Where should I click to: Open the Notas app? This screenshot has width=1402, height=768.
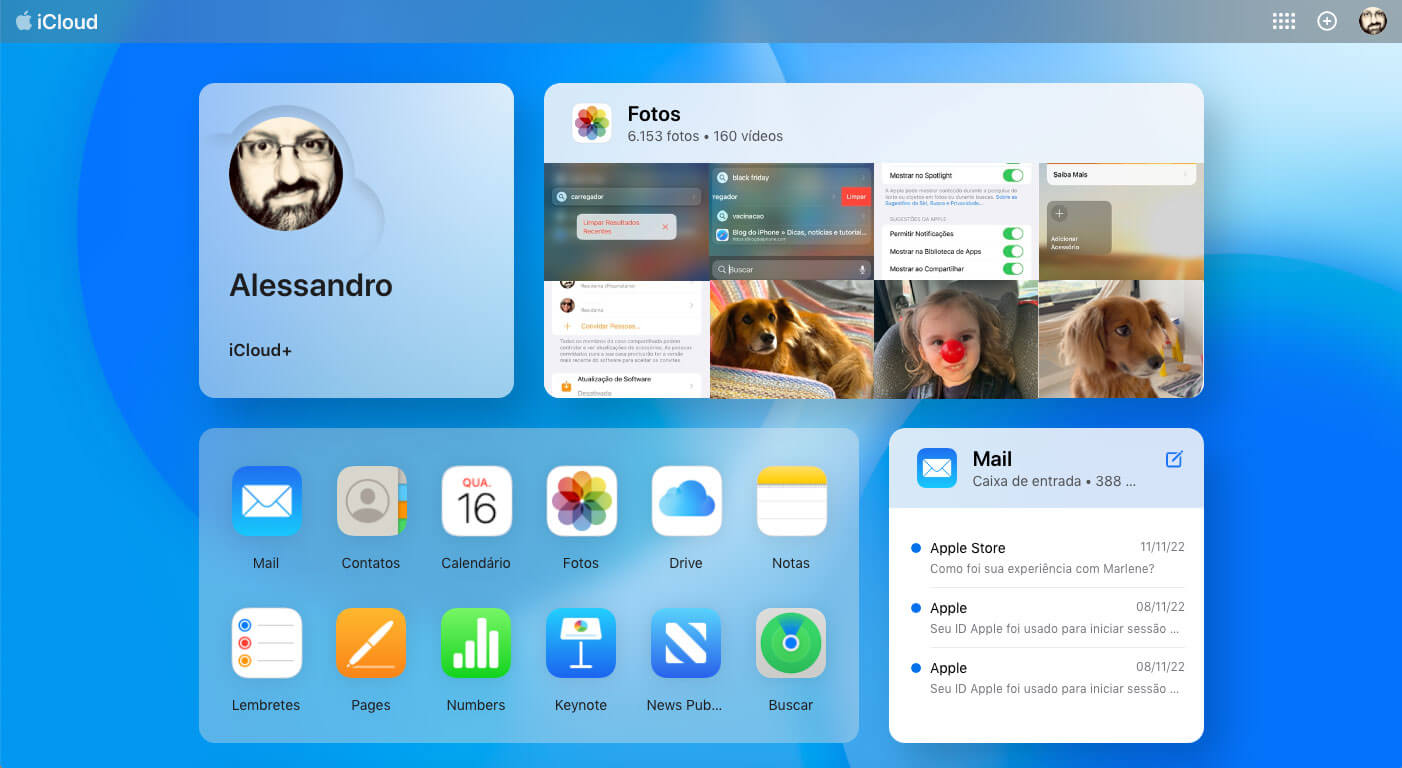(x=791, y=501)
